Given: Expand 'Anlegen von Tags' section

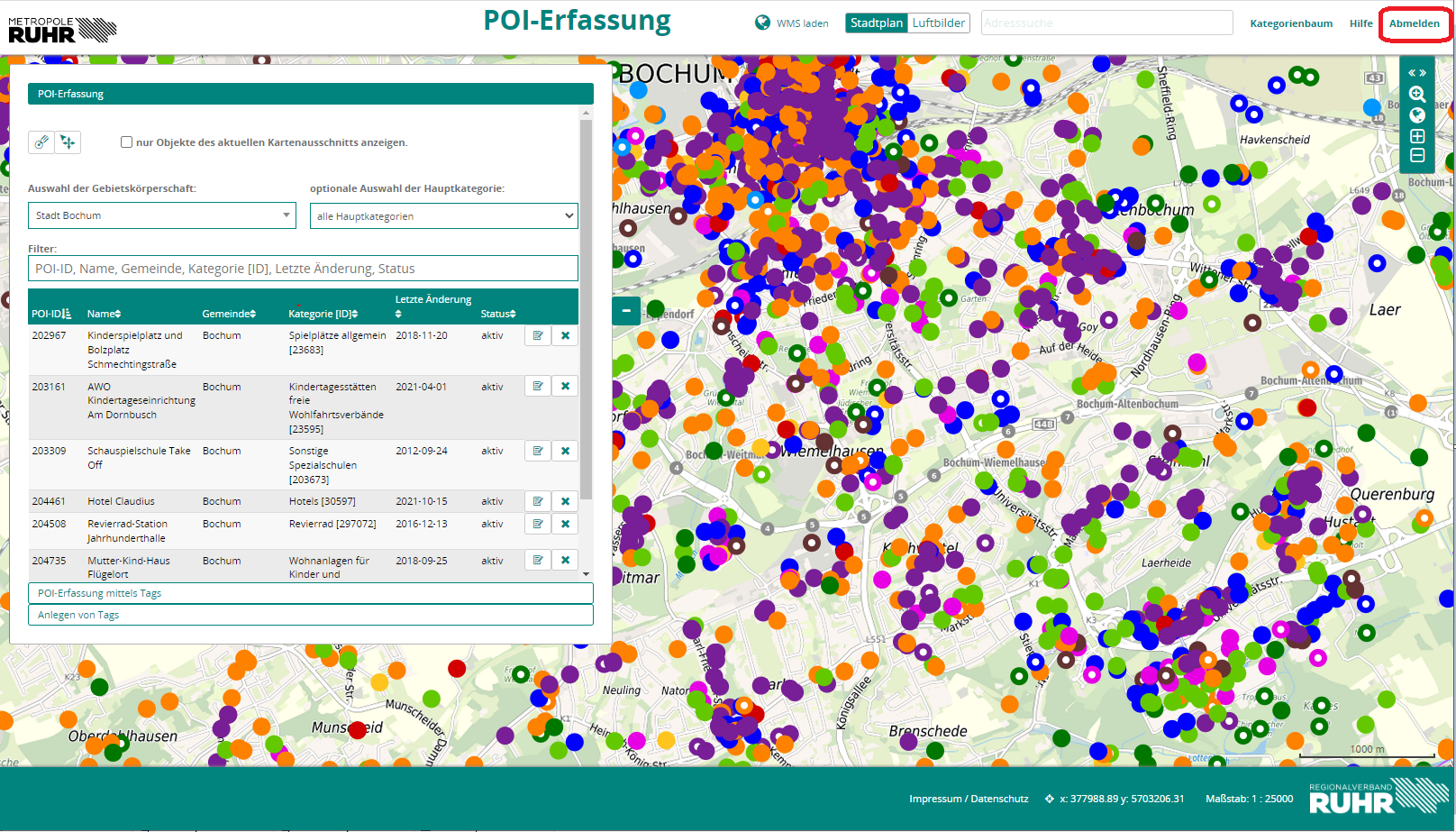Looking at the screenshot, I should (311, 615).
